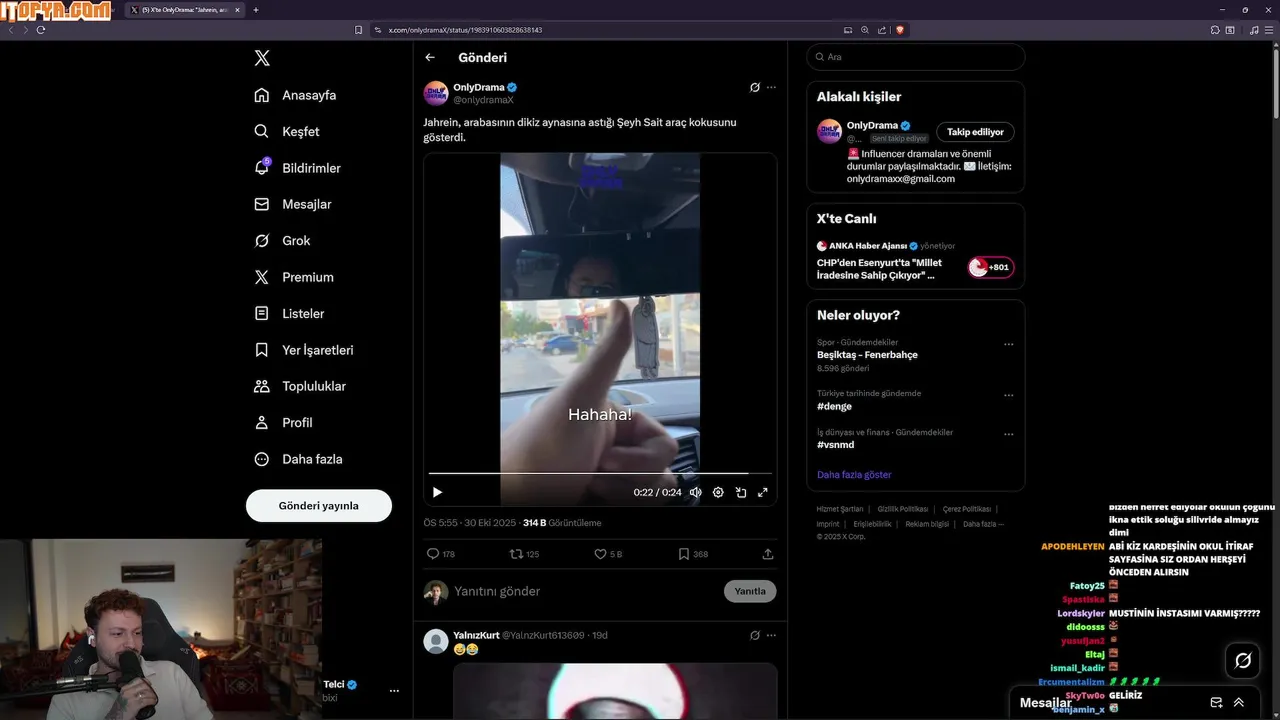Enter video fullscreen
The width and height of the screenshot is (1280, 720).
tap(763, 492)
